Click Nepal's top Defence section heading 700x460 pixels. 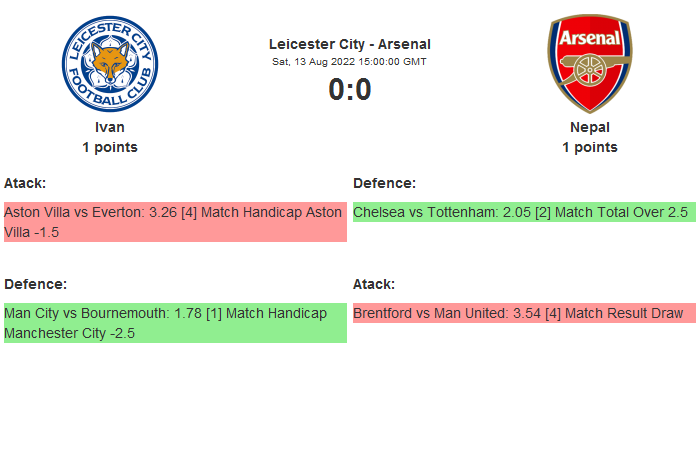tap(384, 183)
